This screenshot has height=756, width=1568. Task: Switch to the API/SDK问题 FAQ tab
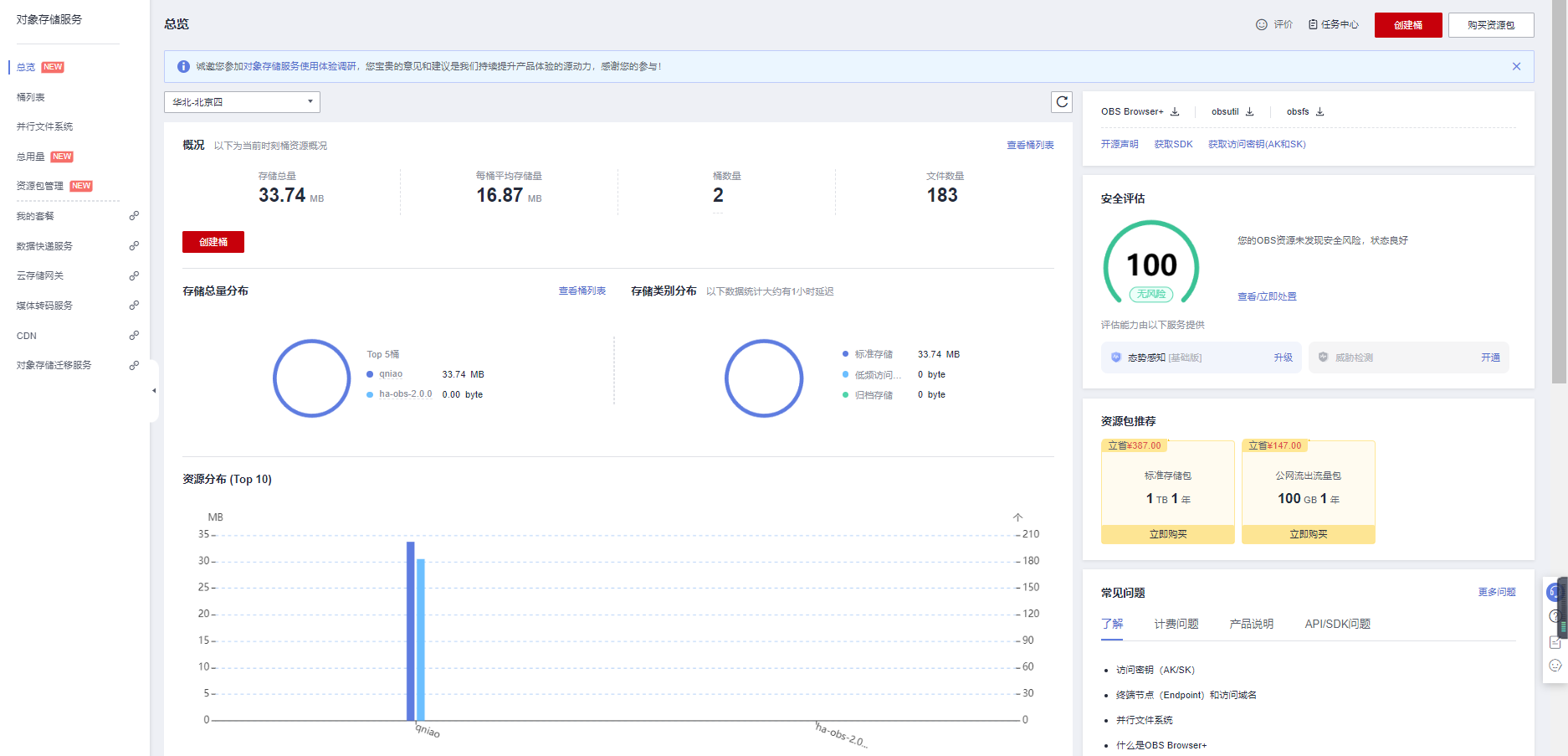click(x=1338, y=624)
